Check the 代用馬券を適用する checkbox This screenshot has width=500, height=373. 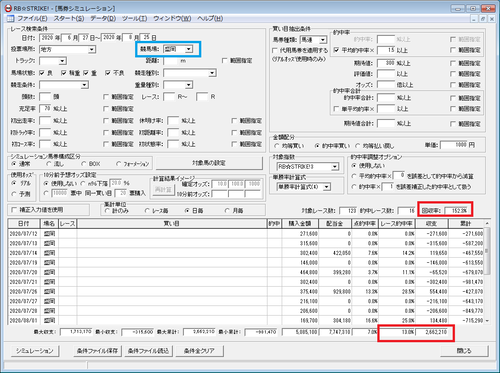(275, 50)
